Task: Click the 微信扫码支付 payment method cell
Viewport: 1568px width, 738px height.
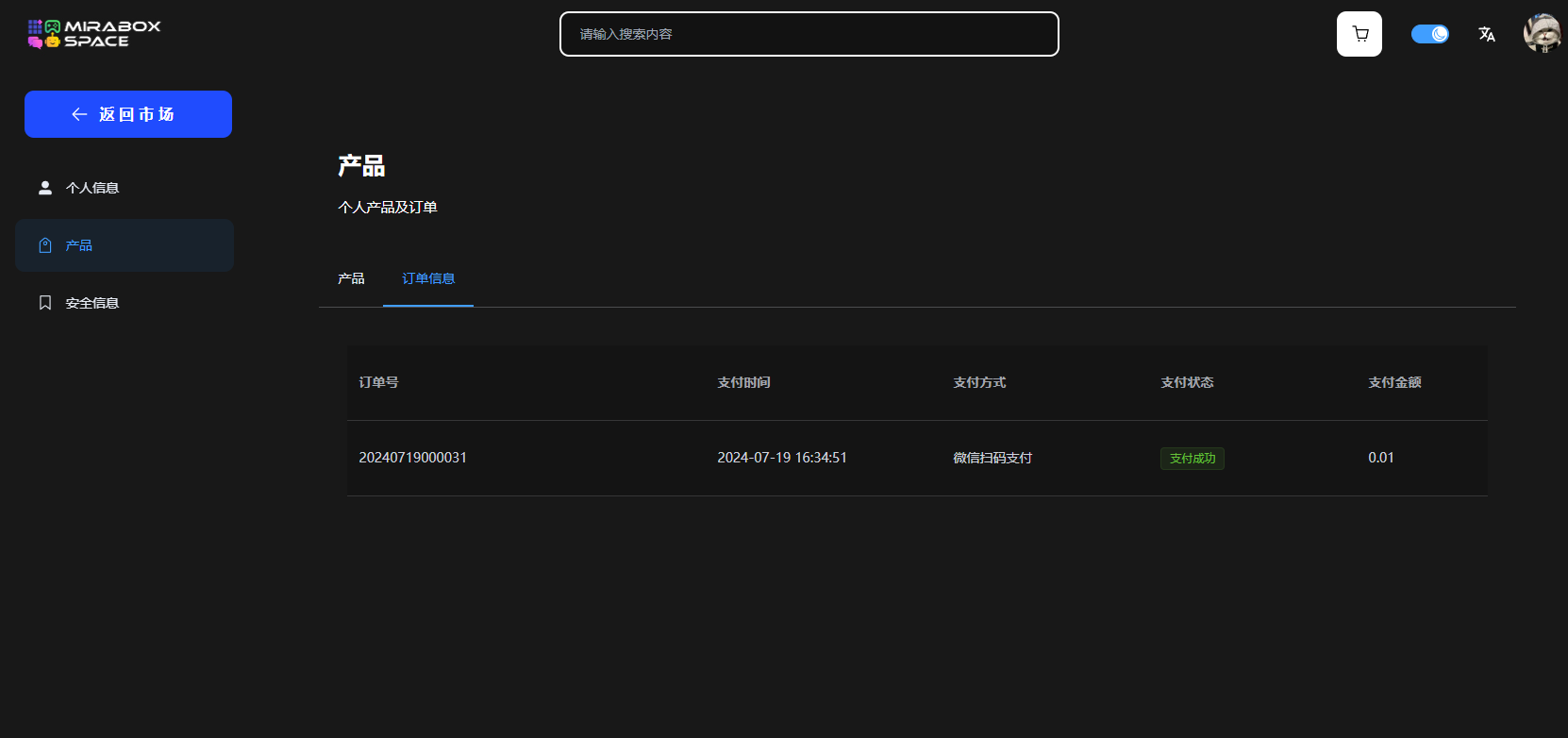Action: 993,458
